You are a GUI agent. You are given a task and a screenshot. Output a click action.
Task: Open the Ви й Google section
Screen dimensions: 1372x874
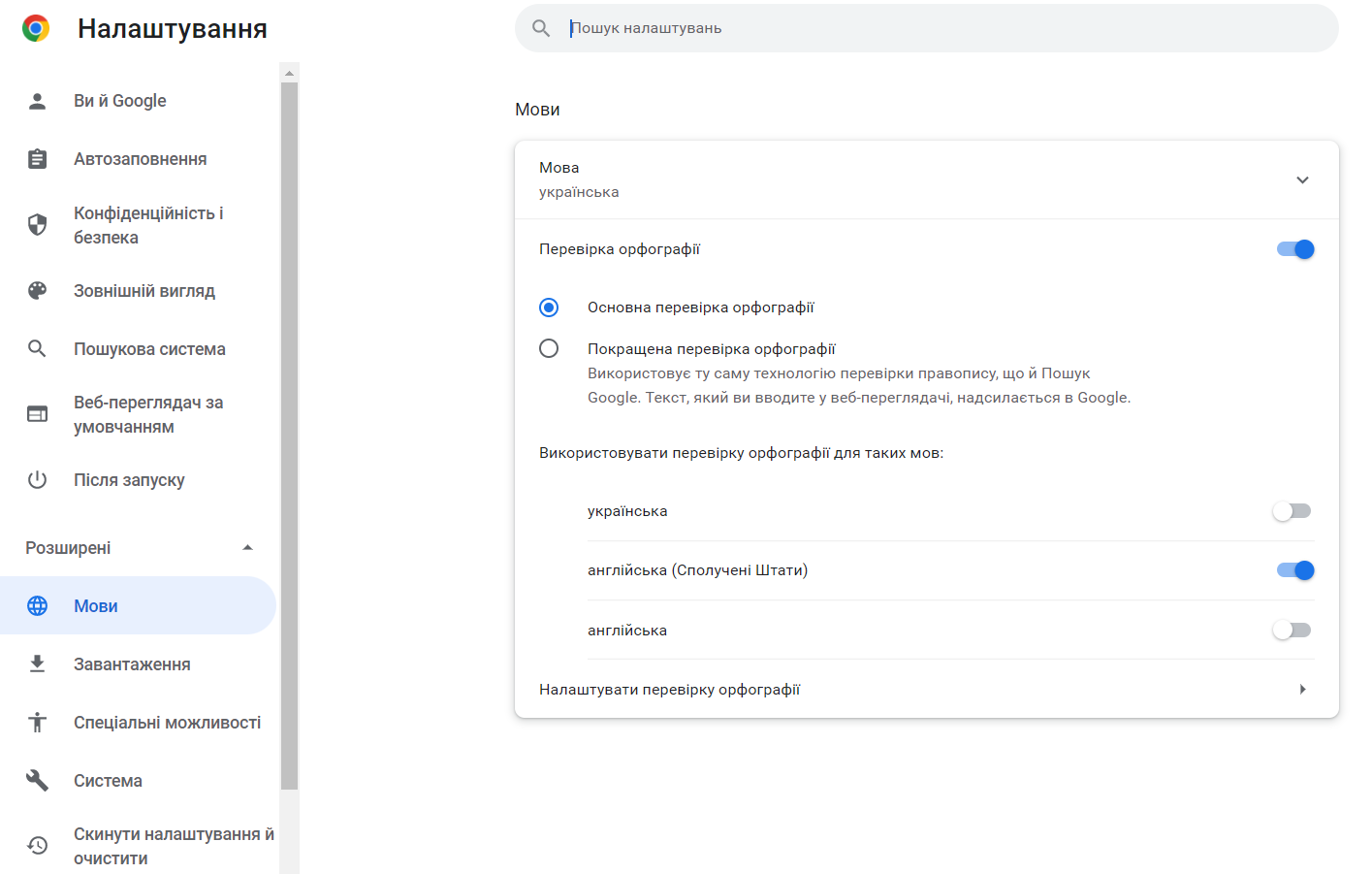point(138,101)
